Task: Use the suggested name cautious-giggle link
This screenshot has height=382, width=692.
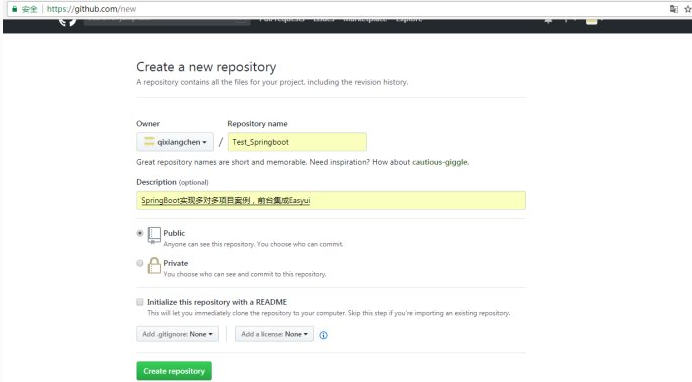Action: coord(440,162)
